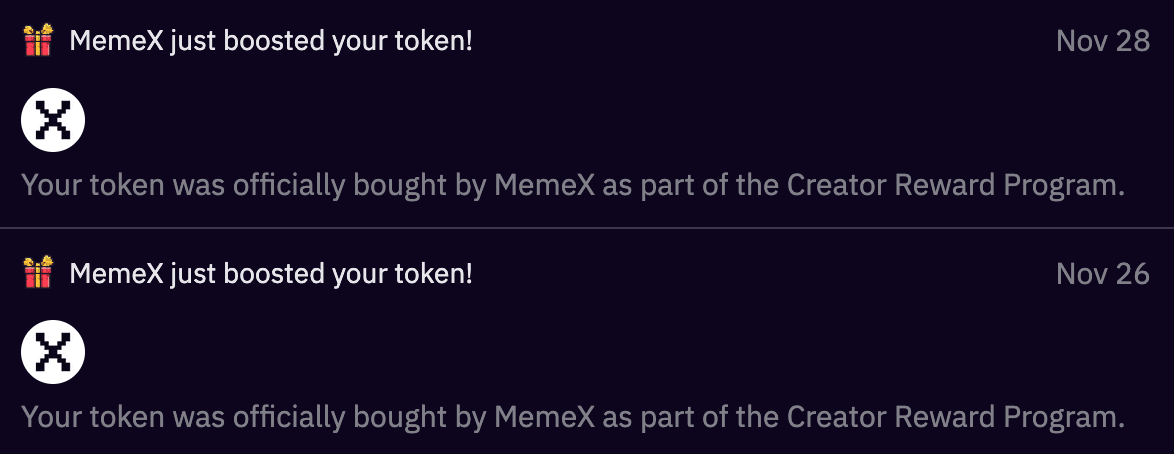Screen dimensions: 1174x454
Task: Click the "Nov 28" date label
Action: tap(1102, 42)
